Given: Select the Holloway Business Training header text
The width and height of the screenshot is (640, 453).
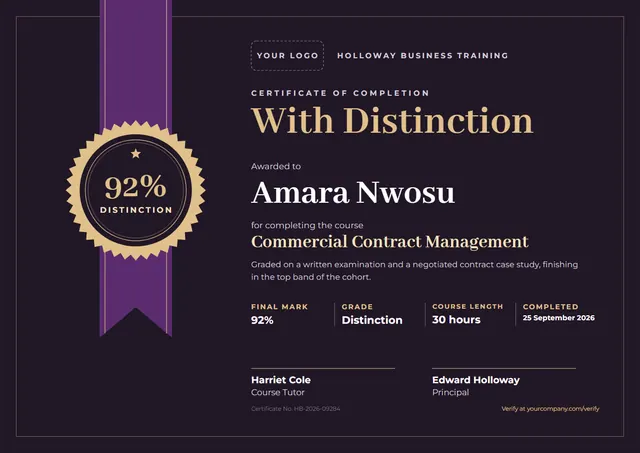Looking at the screenshot, I should coord(422,56).
